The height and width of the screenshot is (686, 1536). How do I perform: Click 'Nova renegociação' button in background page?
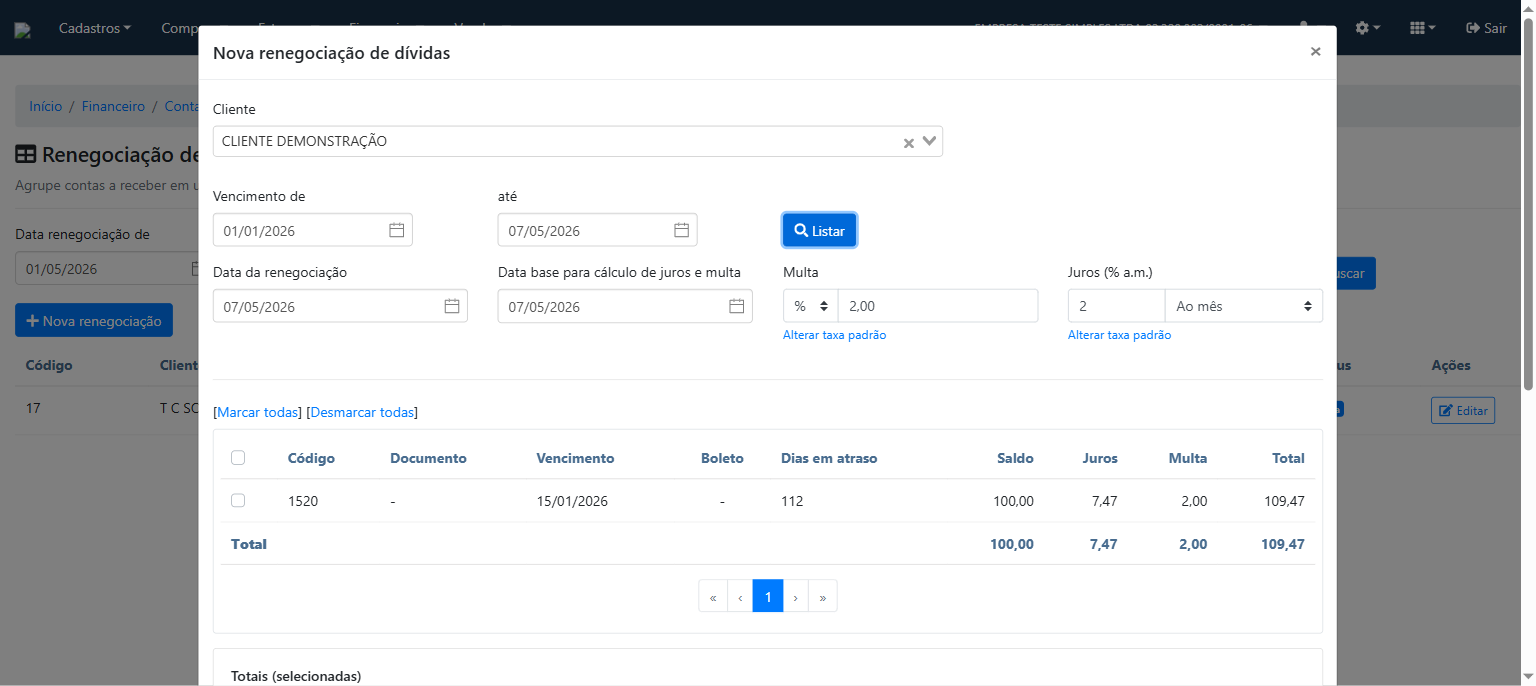pos(94,321)
